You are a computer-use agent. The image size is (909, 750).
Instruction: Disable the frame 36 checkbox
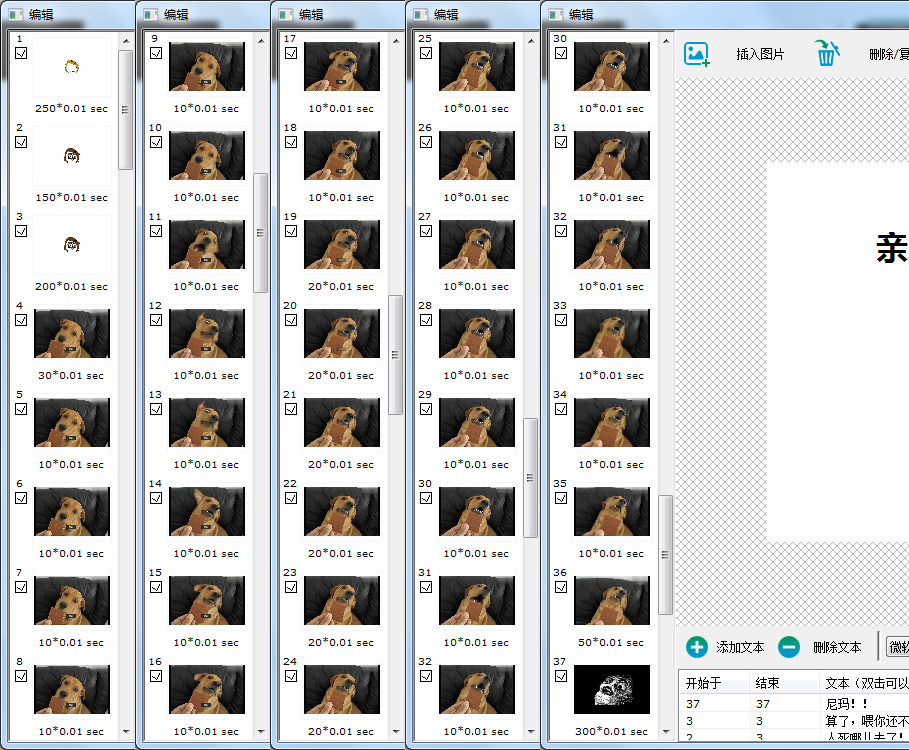[x=561, y=587]
